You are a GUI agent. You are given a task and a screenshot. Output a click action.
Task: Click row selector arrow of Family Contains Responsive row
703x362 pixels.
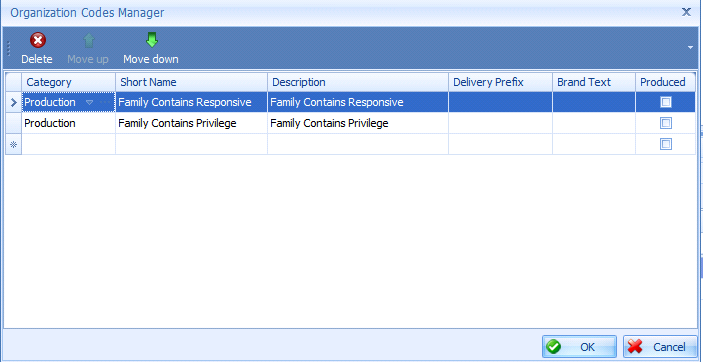pyautogui.click(x=13, y=102)
